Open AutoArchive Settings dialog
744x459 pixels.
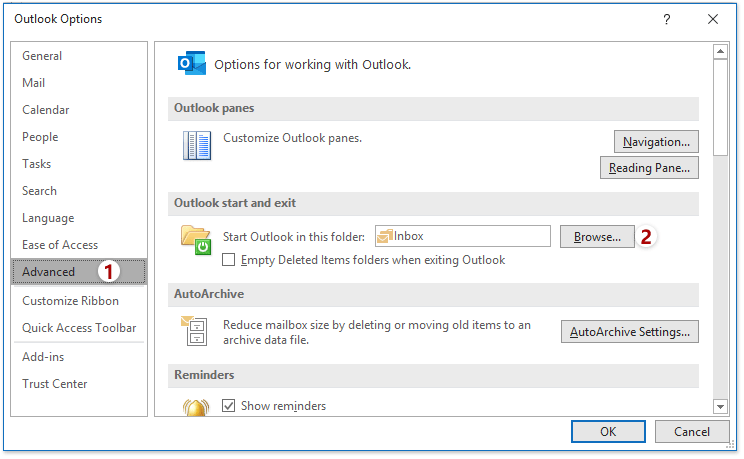629,332
